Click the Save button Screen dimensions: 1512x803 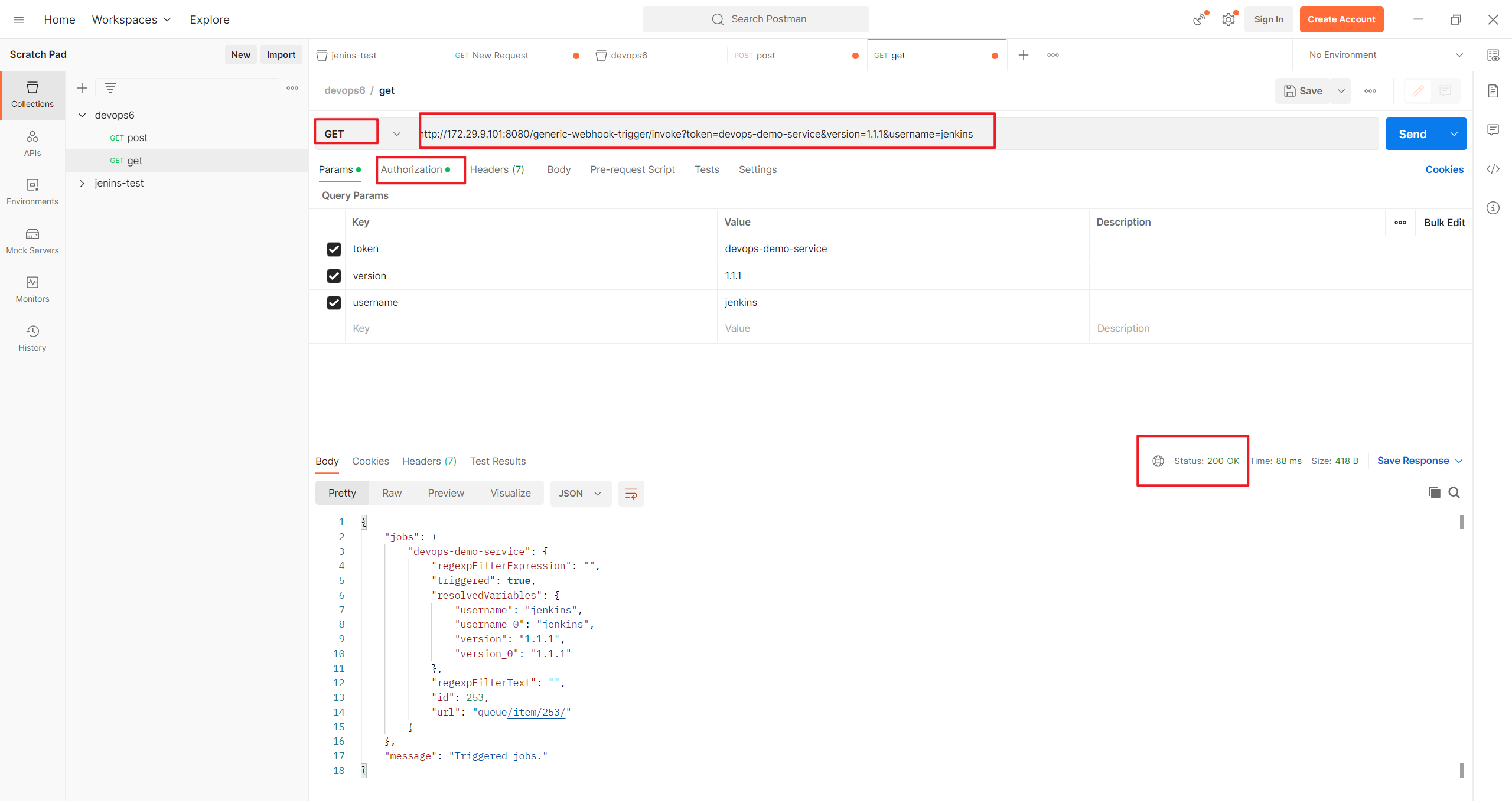(1302, 91)
